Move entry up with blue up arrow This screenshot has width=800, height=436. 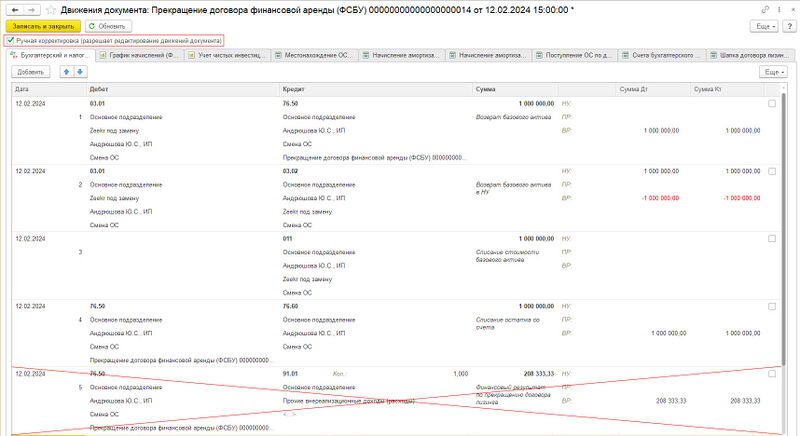coord(67,72)
